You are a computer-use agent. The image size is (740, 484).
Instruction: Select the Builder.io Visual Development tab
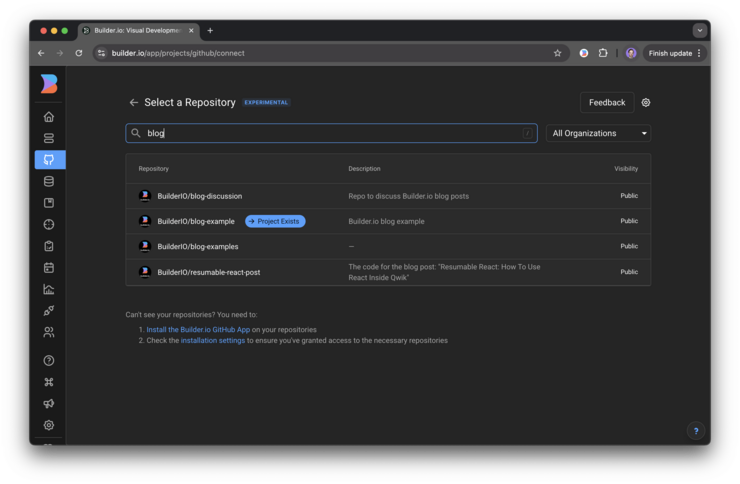click(137, 31)
